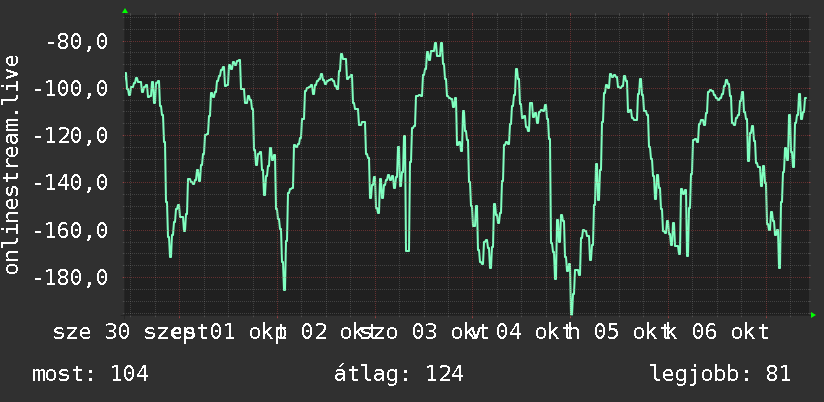The height and width of the screenshot is (402, 824).
Task: Click the -100,0 y-axis label
Action: [71, 88]
